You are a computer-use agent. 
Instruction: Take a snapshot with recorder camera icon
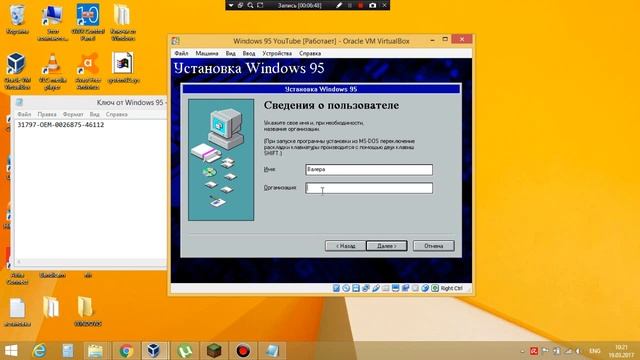tap(372, 5)
